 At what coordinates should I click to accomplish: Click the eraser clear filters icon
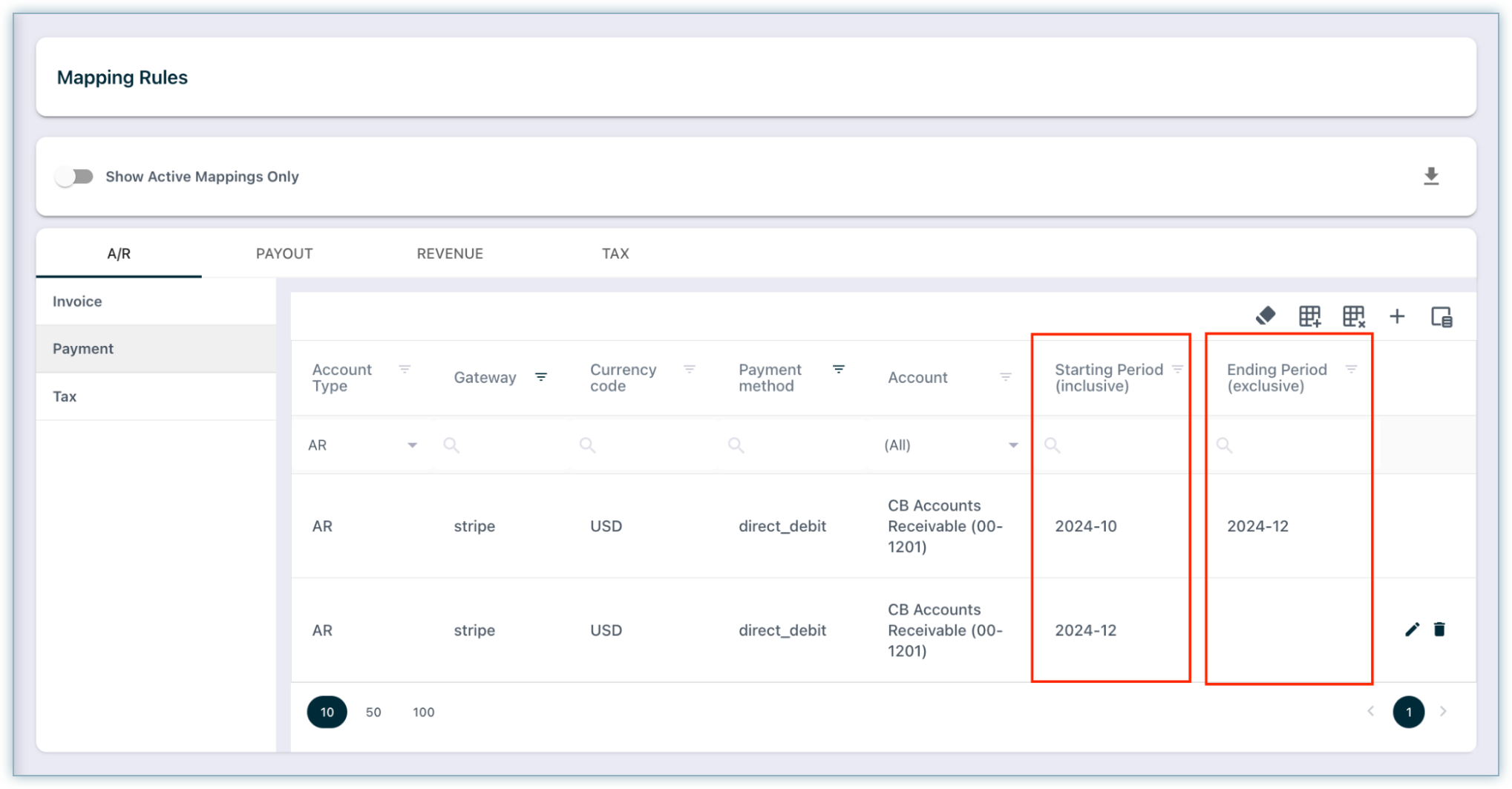click(1266, 316)
